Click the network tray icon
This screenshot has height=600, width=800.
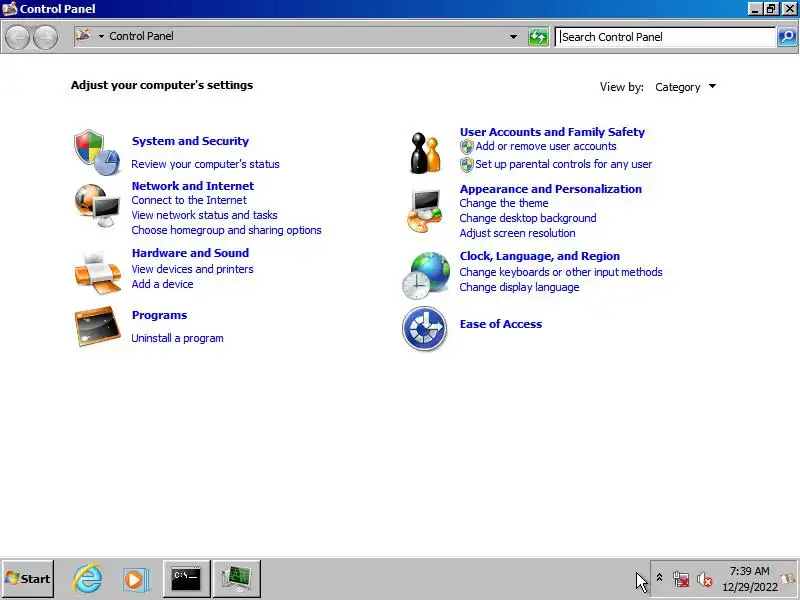click(x=681, y=580)
